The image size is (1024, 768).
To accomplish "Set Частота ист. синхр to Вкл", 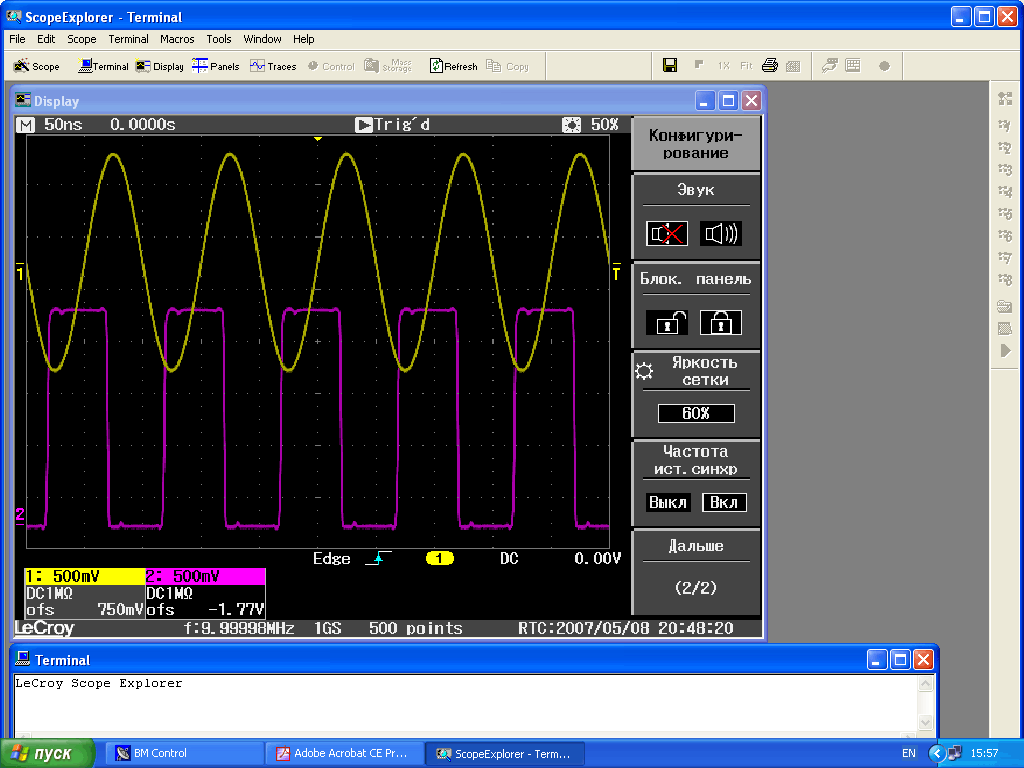I will 723,502.
